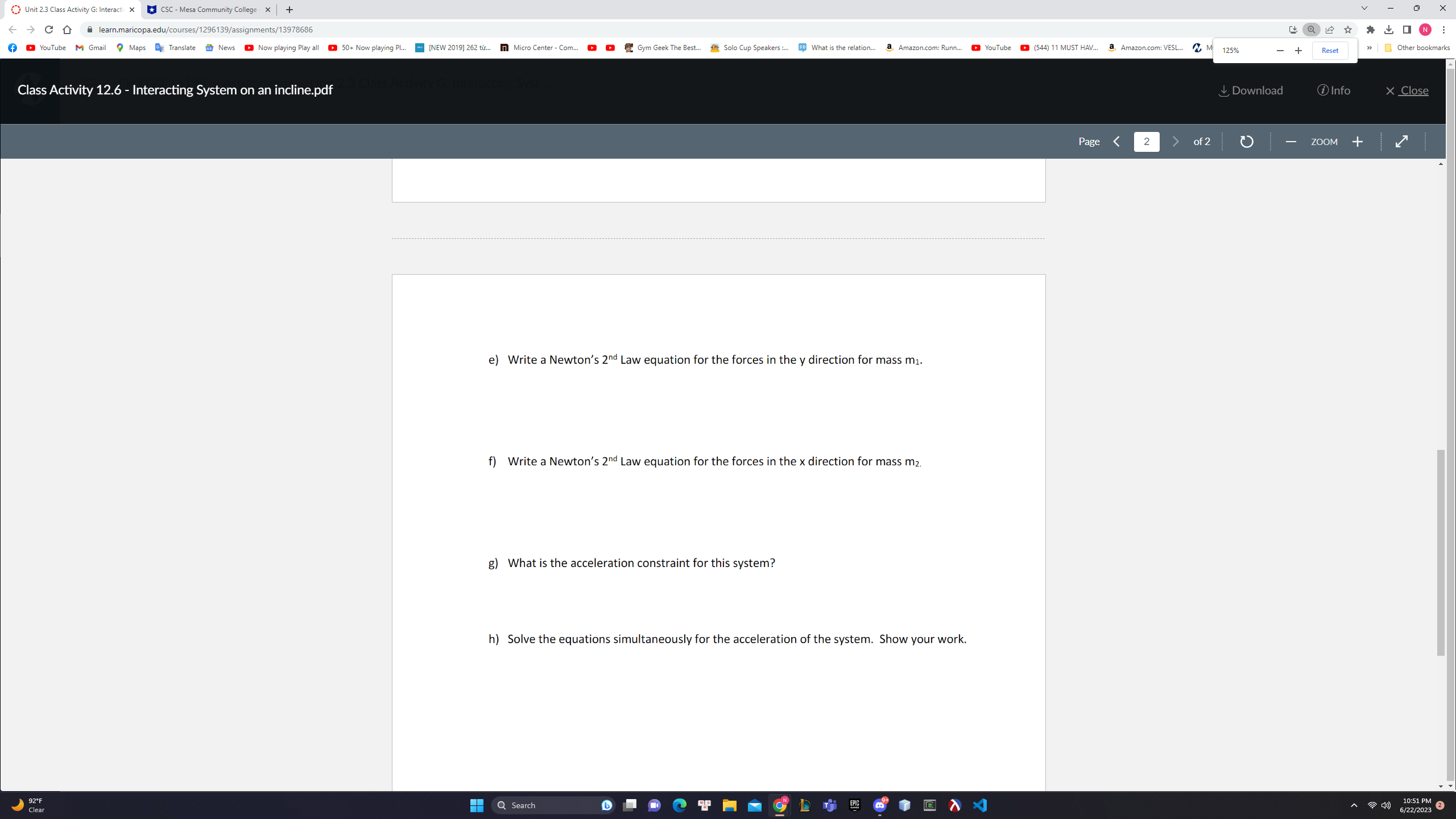The width and height of the screenshot is (1456, 819).
Task: Enter fullscreen PDF view
Action: click(x=1402, y=142)
